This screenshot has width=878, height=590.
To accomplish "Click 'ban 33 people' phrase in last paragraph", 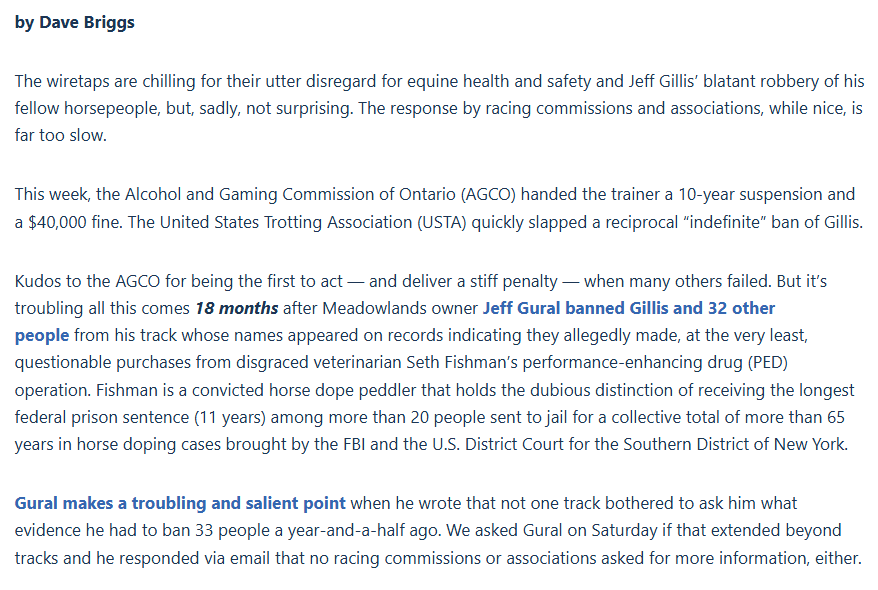I will (218, 530).
